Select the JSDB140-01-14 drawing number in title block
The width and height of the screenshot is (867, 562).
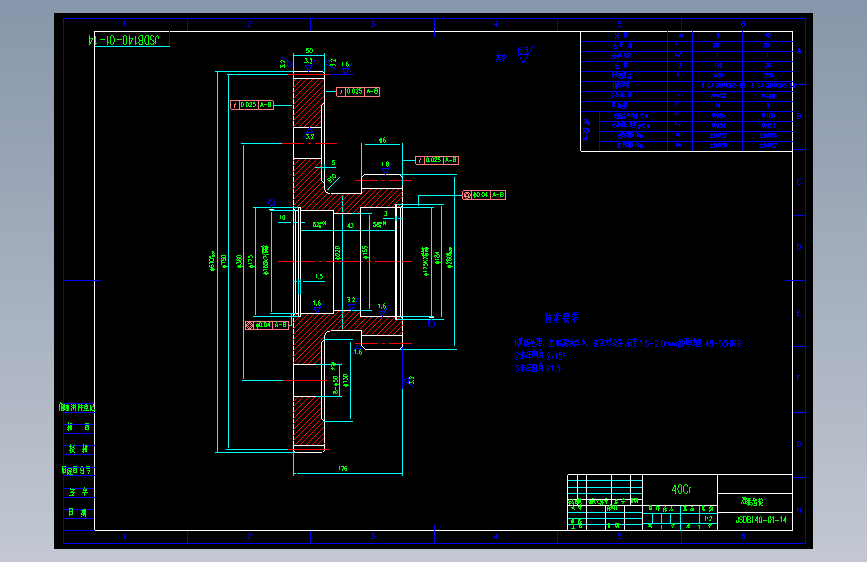pyautogui.click(x=761, y=519)
